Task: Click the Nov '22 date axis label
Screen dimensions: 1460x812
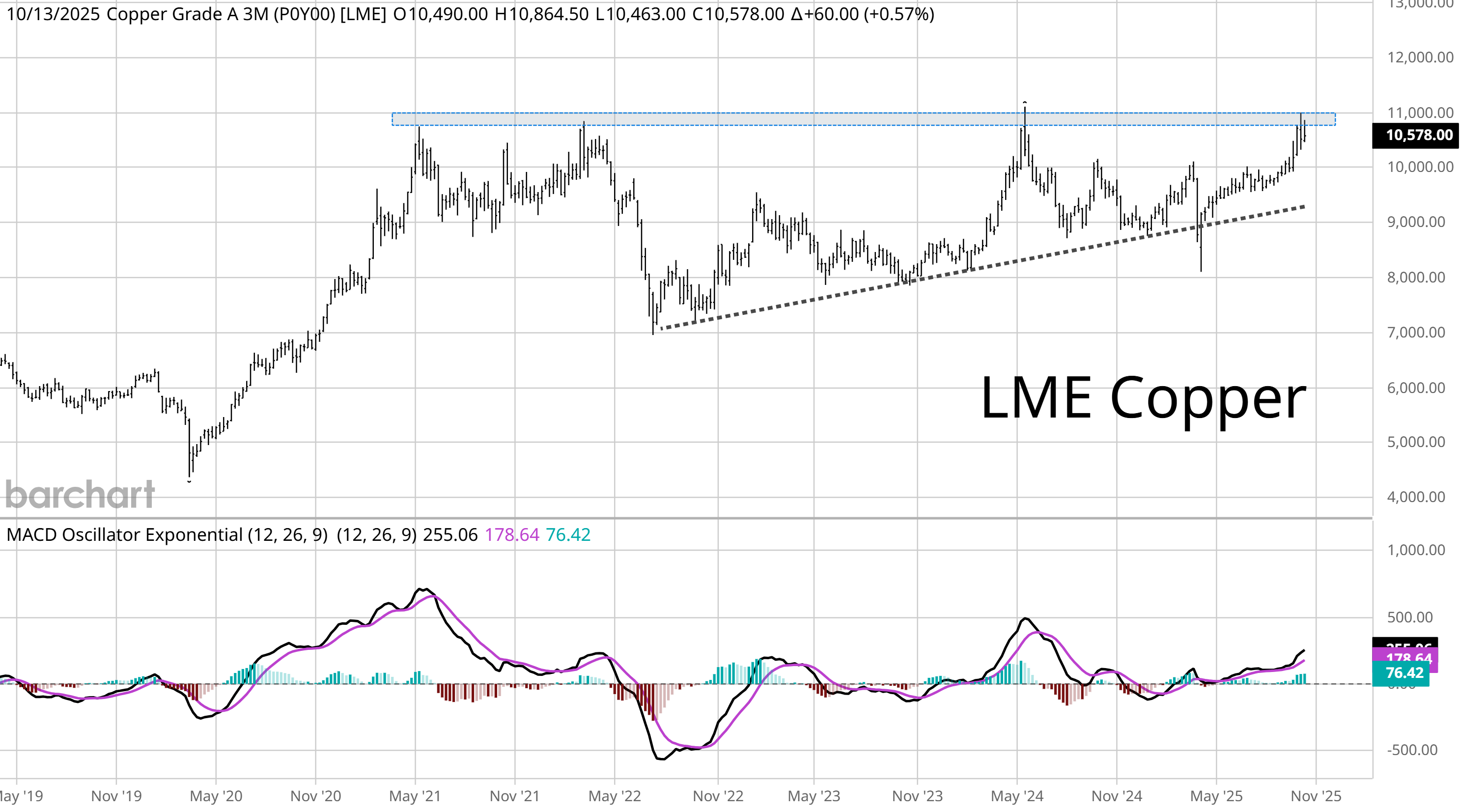Action: coord(718,796)
